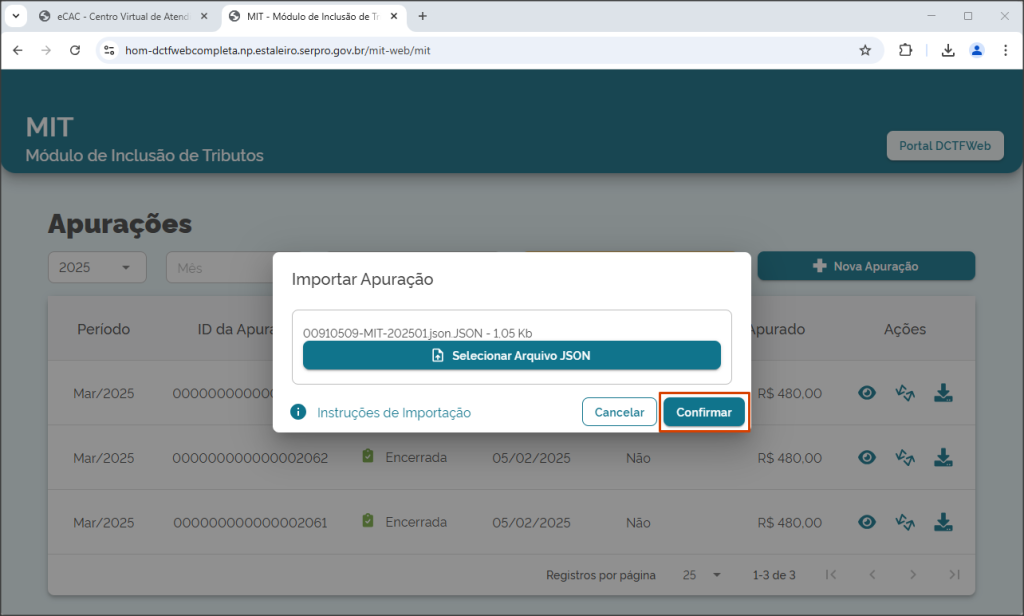Image resolution: width=1024 pixels, height=616 pixels.
Task: Open the browser tab search chevron
Action: pos(16,16)
